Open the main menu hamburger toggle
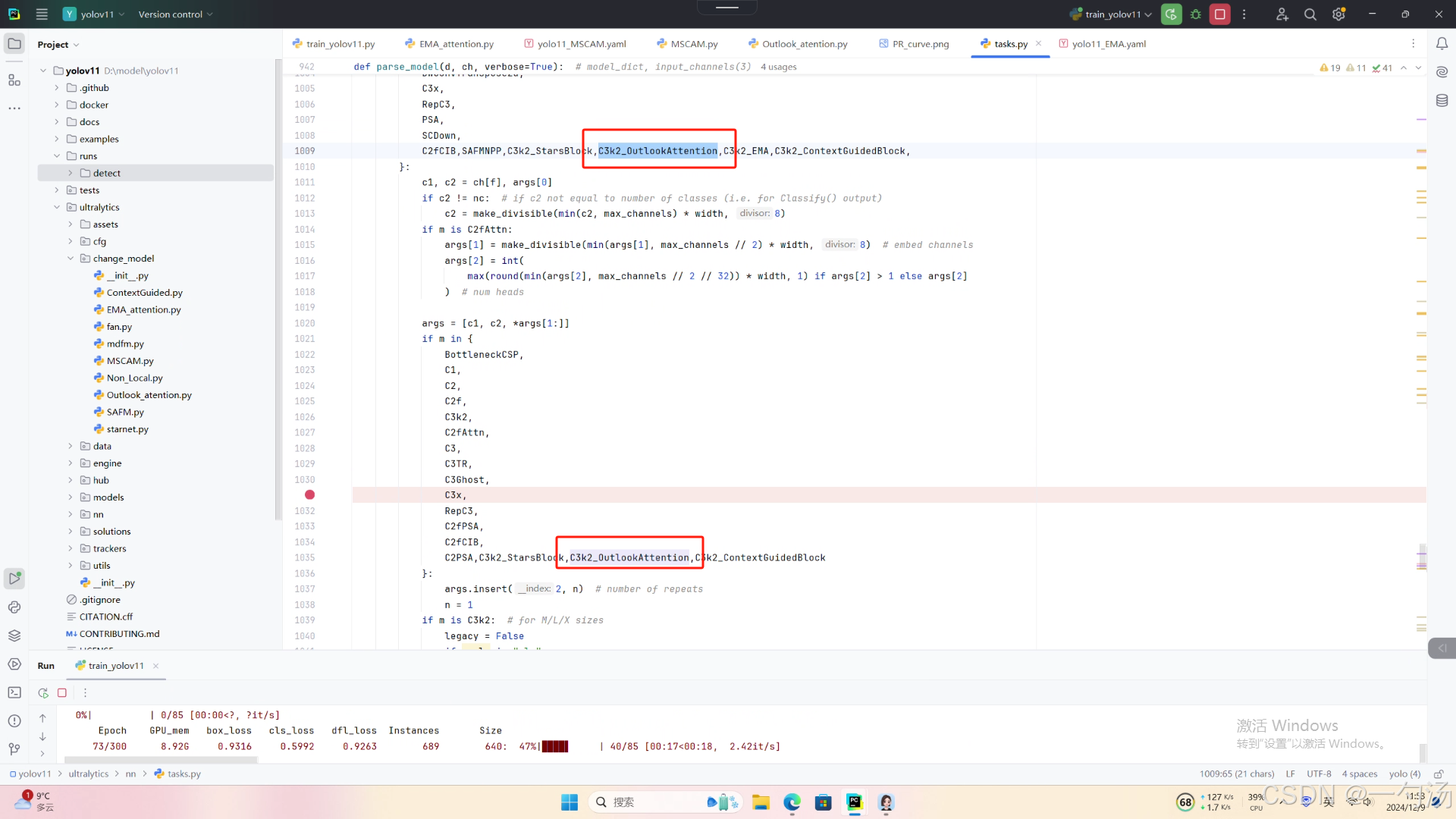Viewport: 1456px width, 819px height. 42,14
